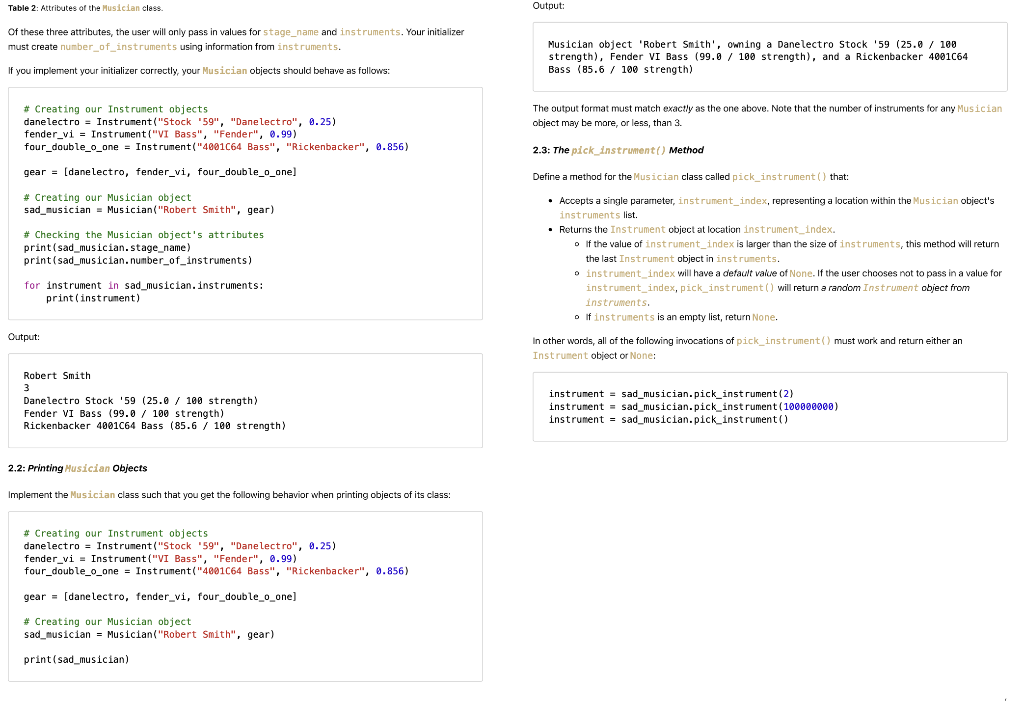The height and width of the screenshot is (701, 1024).
Task: Click the output line containing only '3'
Action: click(27, 388)
